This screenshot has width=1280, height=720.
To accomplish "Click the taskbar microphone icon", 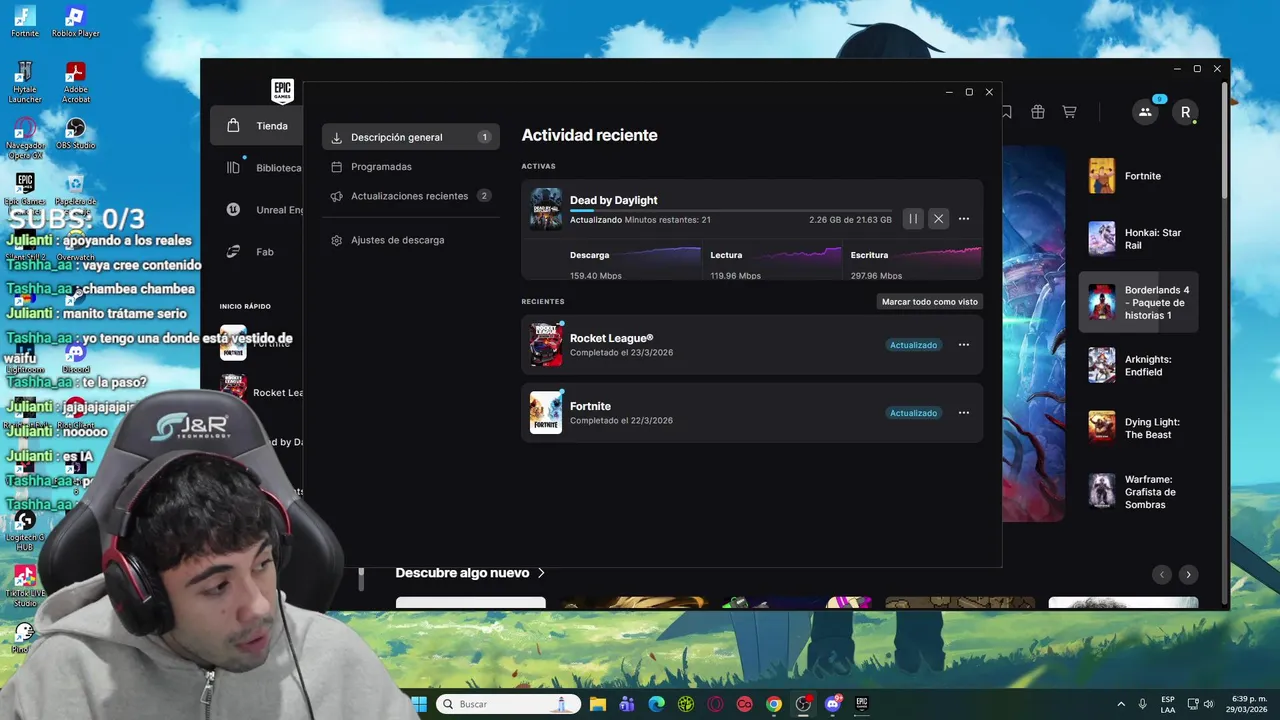I will point(1142,704).
